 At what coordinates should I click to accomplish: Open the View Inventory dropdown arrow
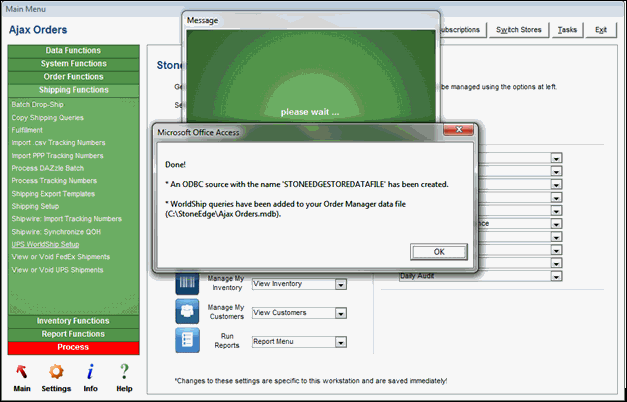click(x=341, y=284)
